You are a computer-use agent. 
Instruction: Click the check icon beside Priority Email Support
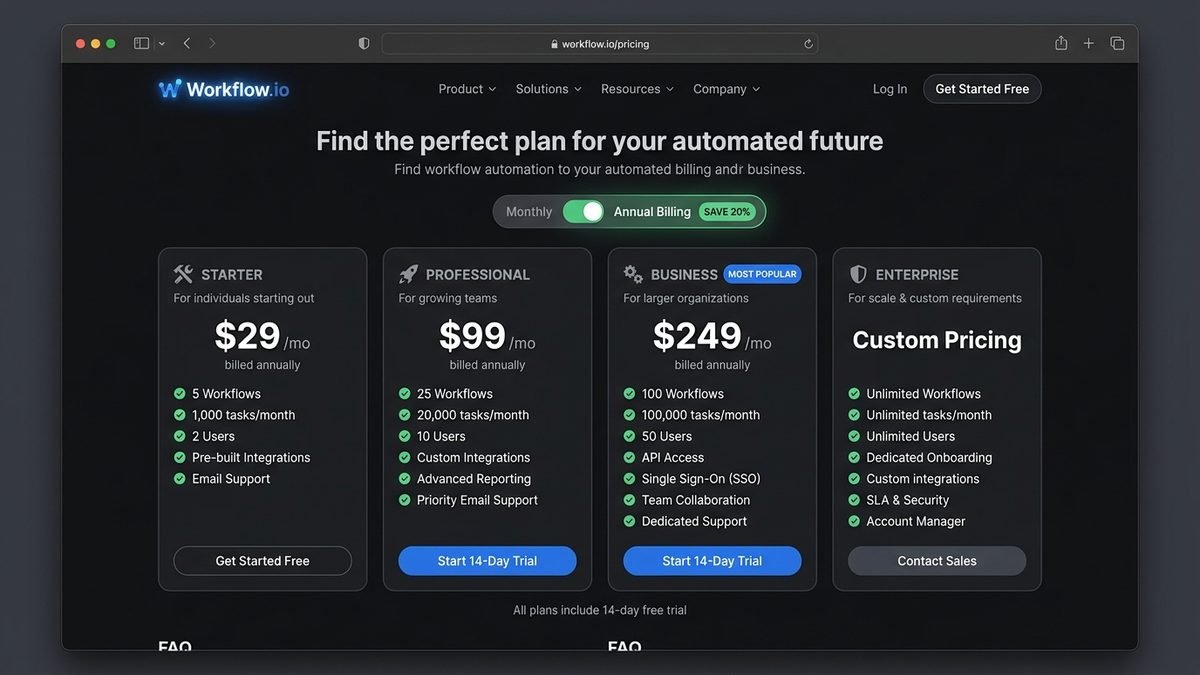405,499
